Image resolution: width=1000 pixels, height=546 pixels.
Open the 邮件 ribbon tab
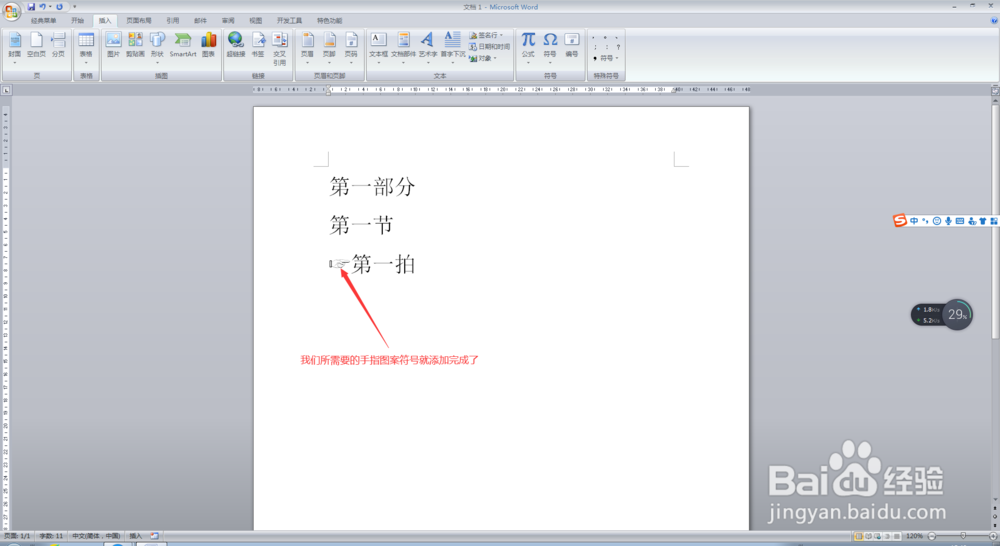tap(200, 20)
